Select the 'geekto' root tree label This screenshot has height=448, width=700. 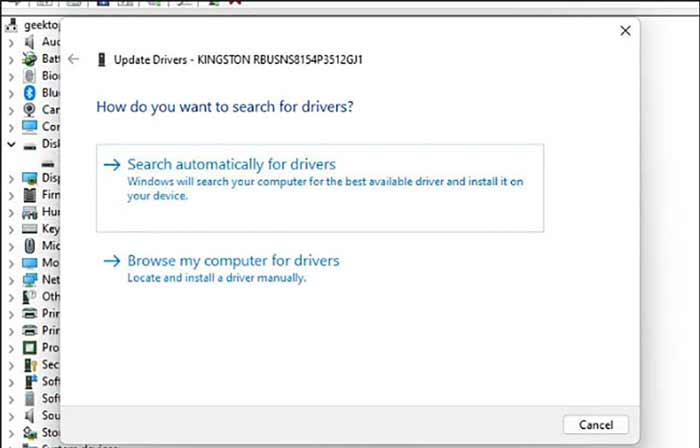(42, 25)
